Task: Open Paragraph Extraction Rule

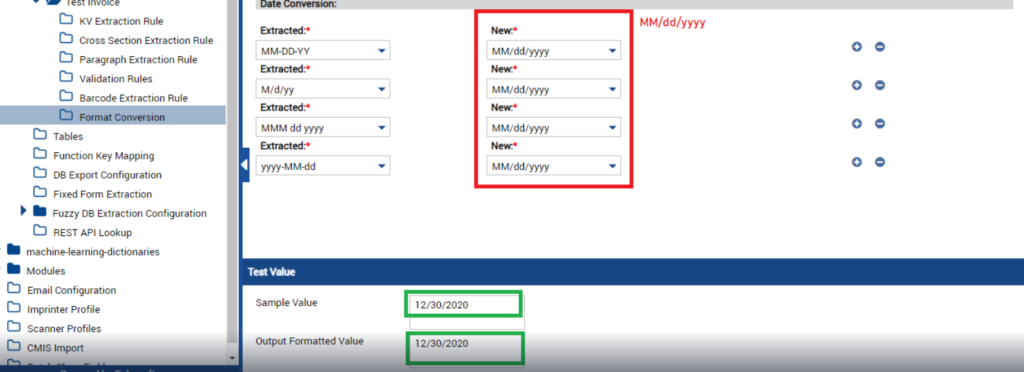Action: pos(138,59)
